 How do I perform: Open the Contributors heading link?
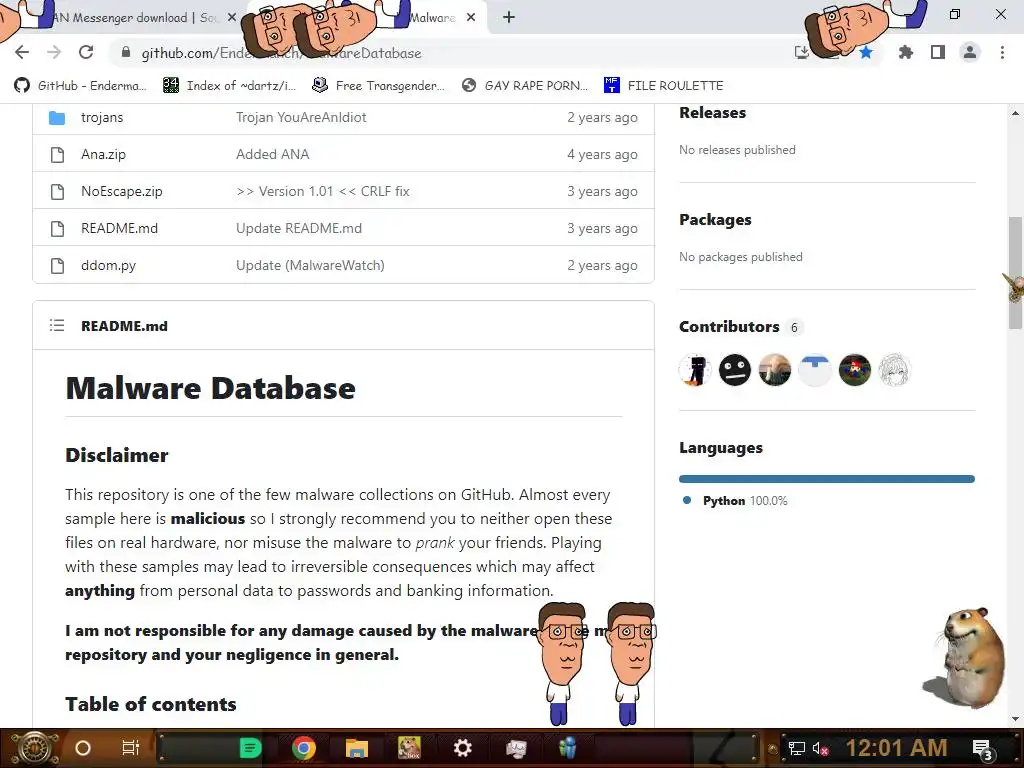[x=729, y=327]
